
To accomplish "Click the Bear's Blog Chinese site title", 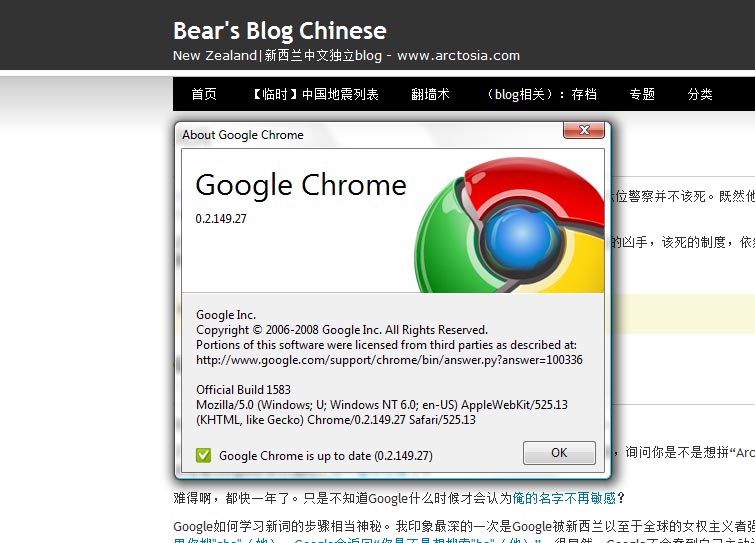I will tap(280, 31).
